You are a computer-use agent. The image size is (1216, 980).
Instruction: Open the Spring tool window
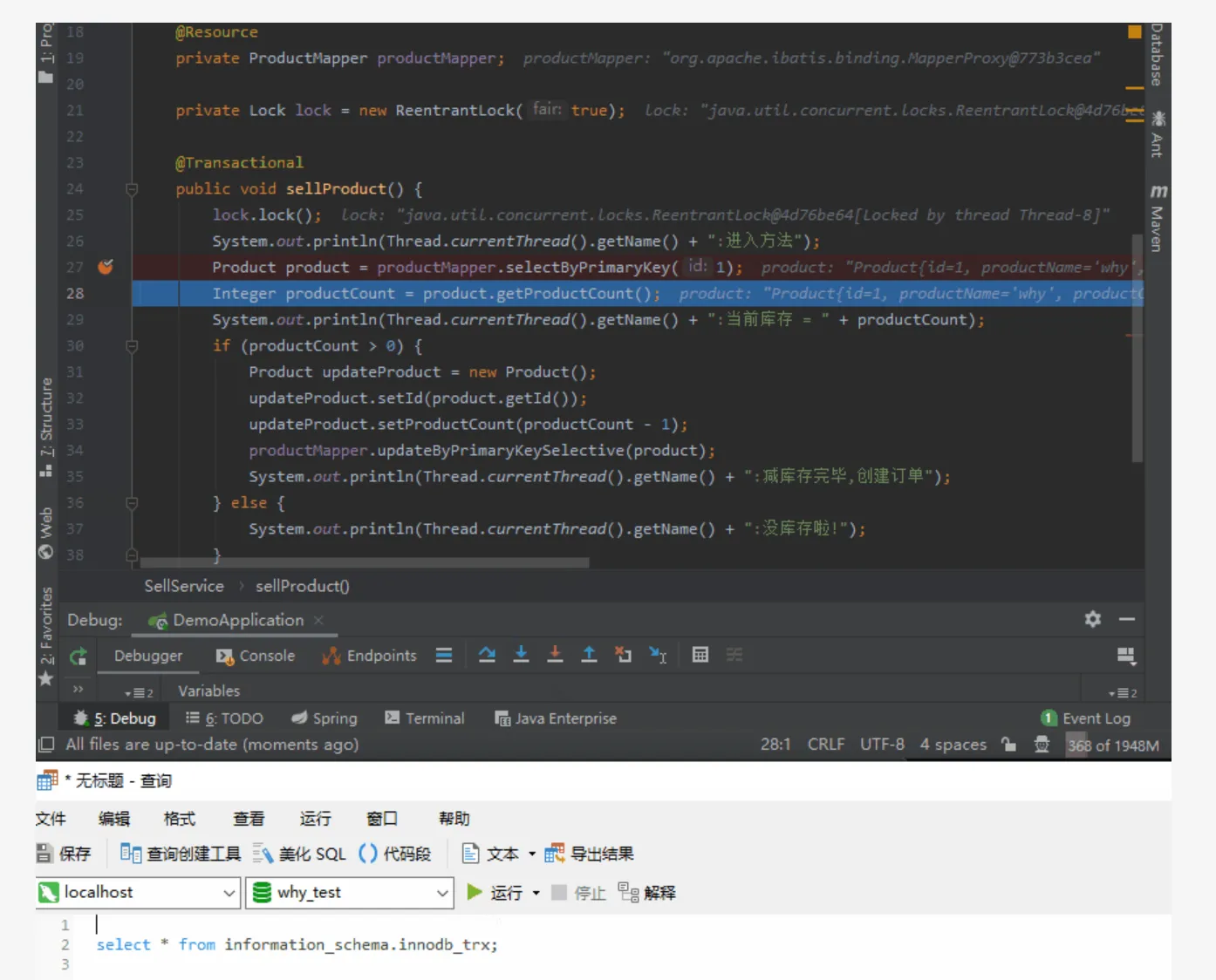pyautogui.click(x=324, y=718)
